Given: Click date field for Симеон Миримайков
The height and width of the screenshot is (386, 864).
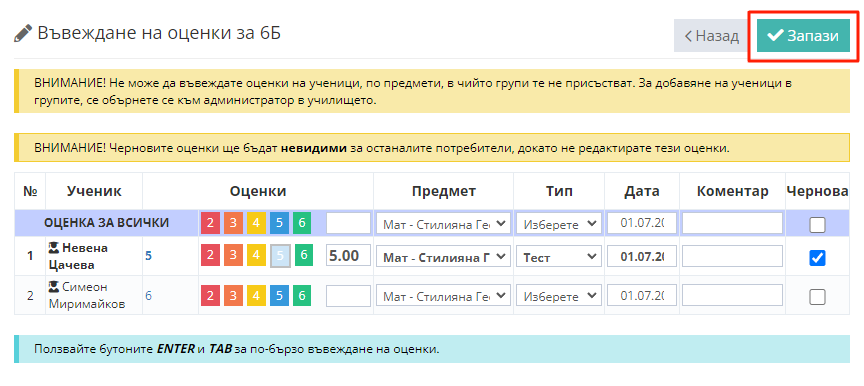Looking at the screenshot, I should tap(642, 296).
